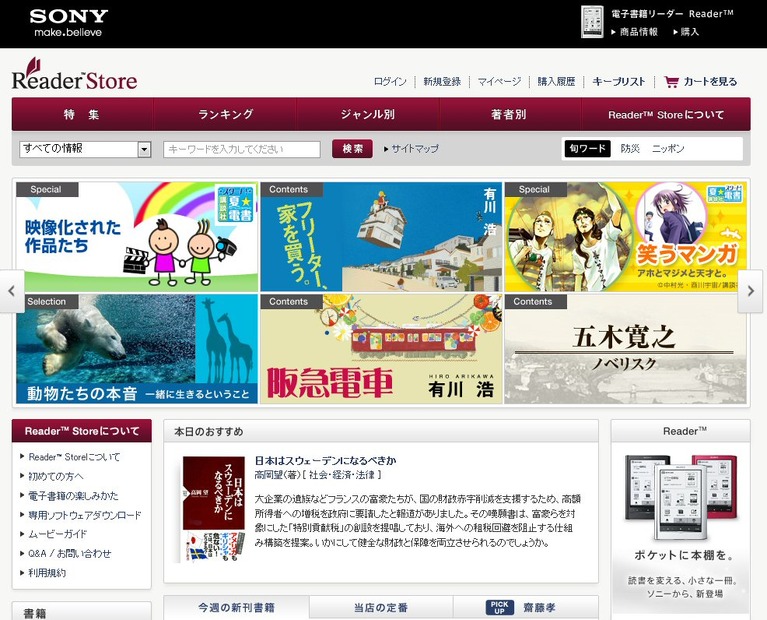The height and width of the screenshot is (620, 767).
Task: Click genre link 社会・経済・法律
Action: 341,475
